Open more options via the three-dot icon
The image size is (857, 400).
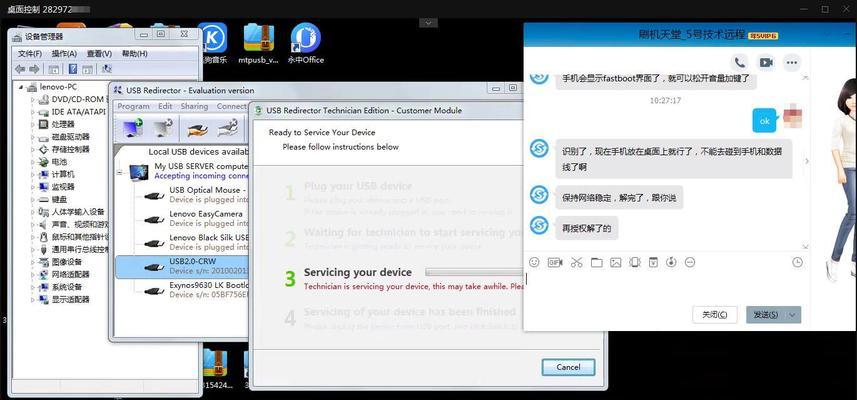click(x=792, y=62)
